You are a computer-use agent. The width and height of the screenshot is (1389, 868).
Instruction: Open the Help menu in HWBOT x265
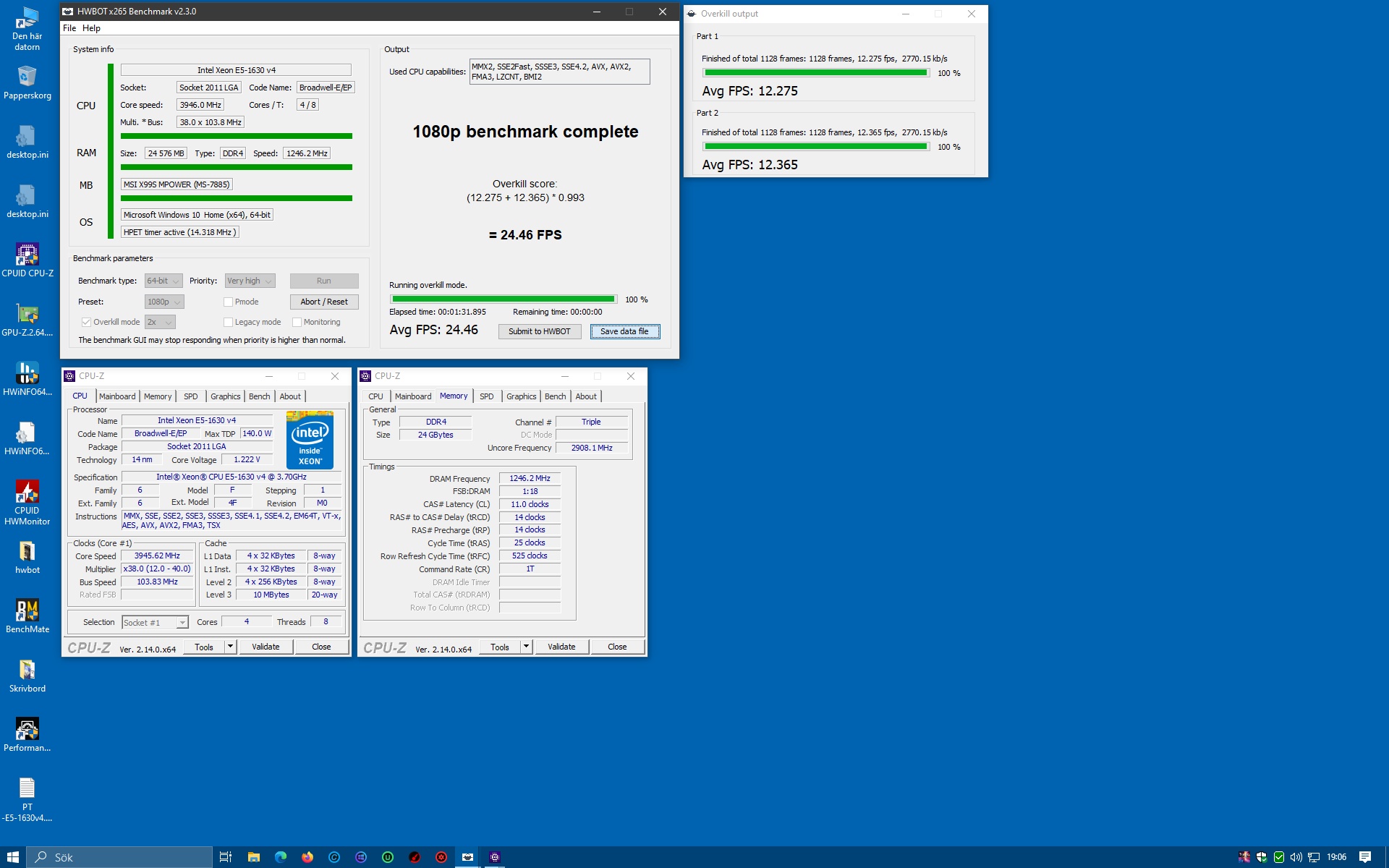(x=91, y=28)
